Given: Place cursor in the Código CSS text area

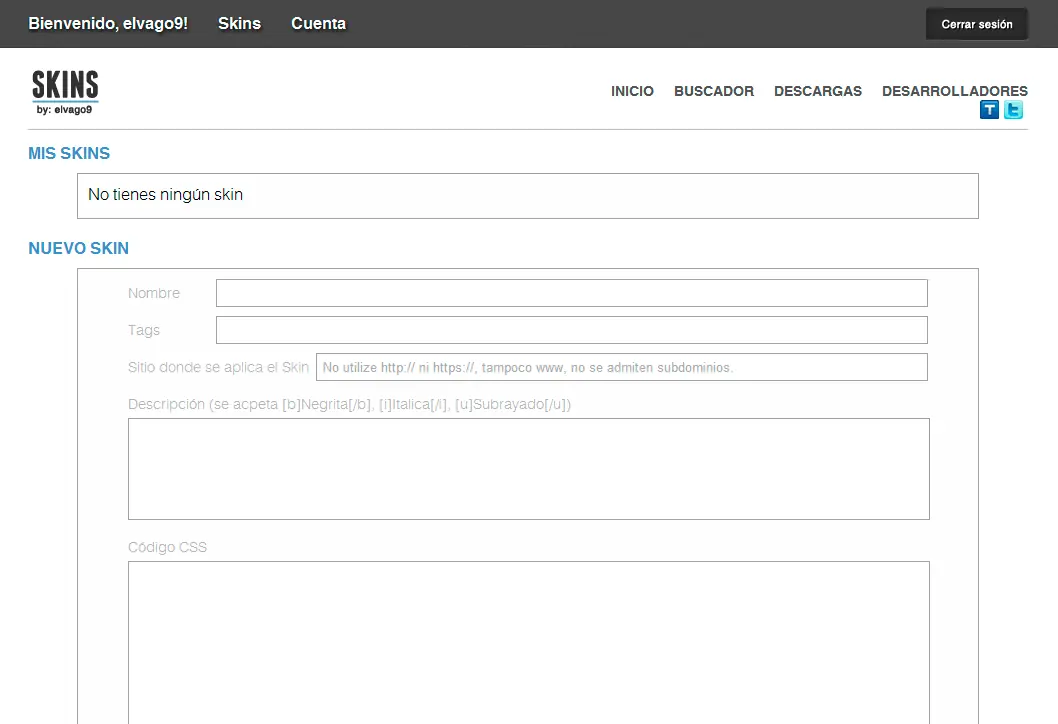Looking at the screenshot, I should pos(528,640).
